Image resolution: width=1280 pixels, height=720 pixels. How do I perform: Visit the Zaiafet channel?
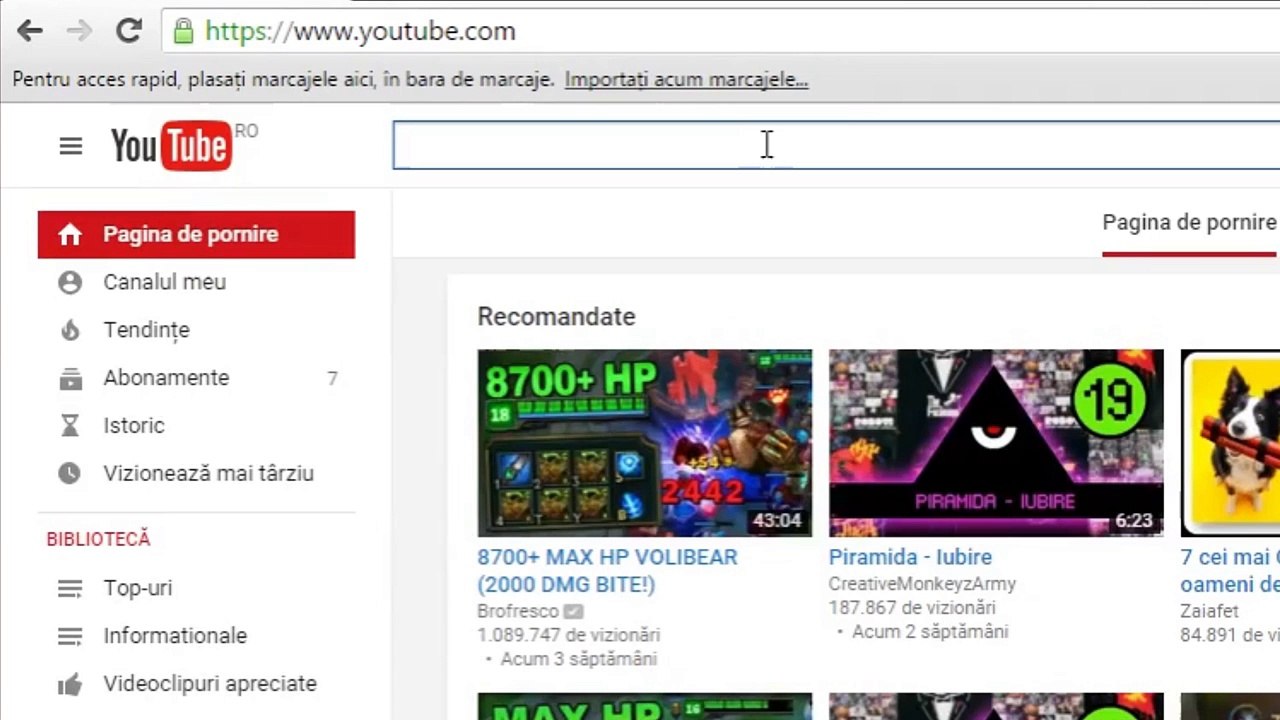(1209, 611)
